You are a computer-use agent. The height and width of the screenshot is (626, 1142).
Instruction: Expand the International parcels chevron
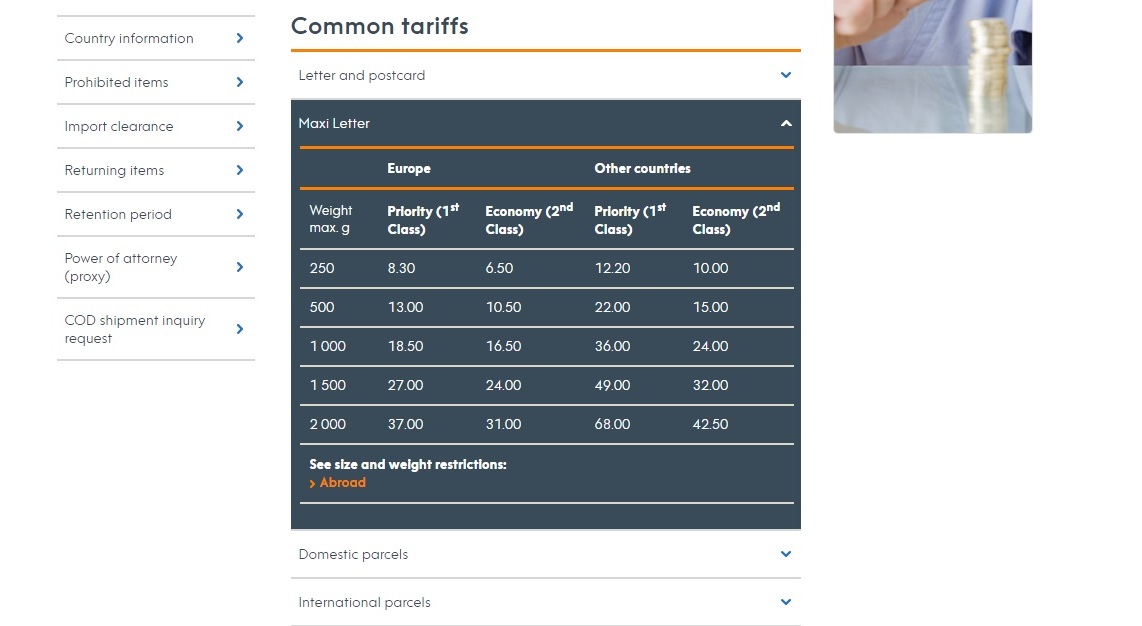(786, 602)
